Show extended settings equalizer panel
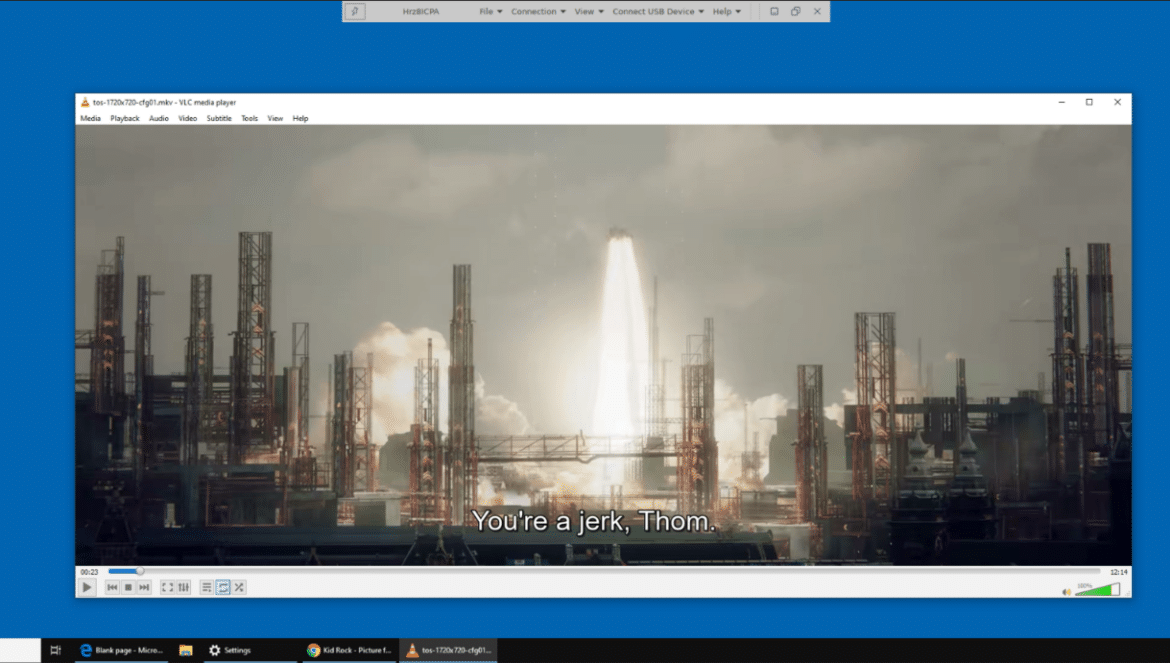Screen dimensions: 1170x663 184,588
